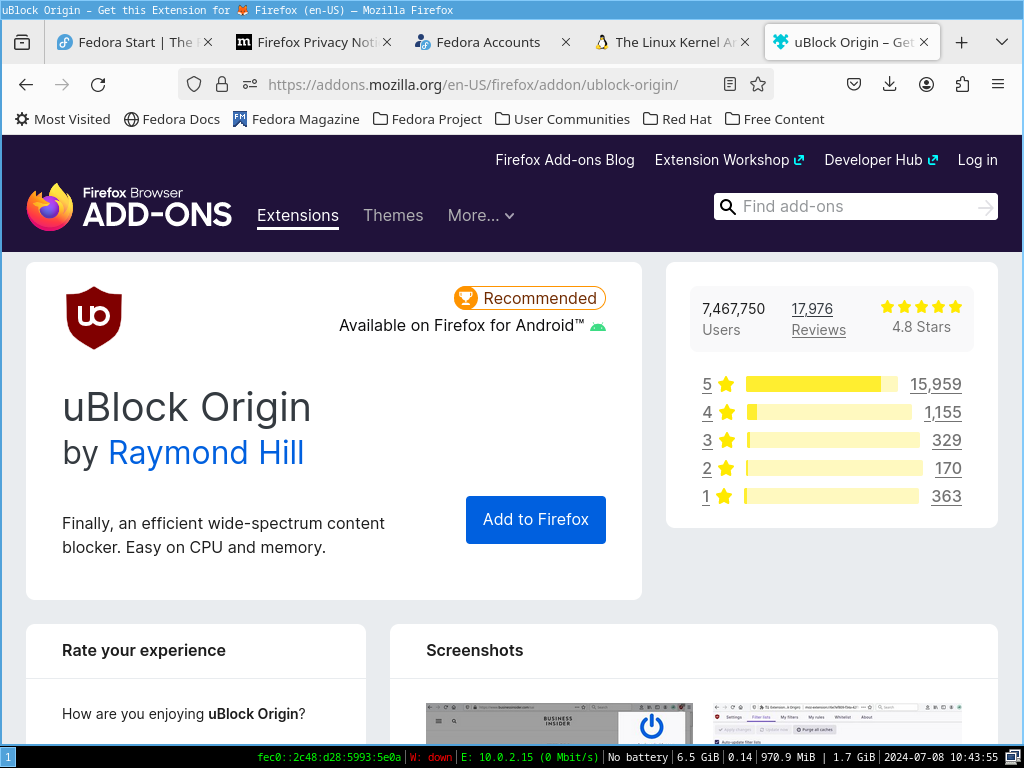Click the system tray icon beside the clock
This screenshot has width=1024, height=768.
[1012, 758]
